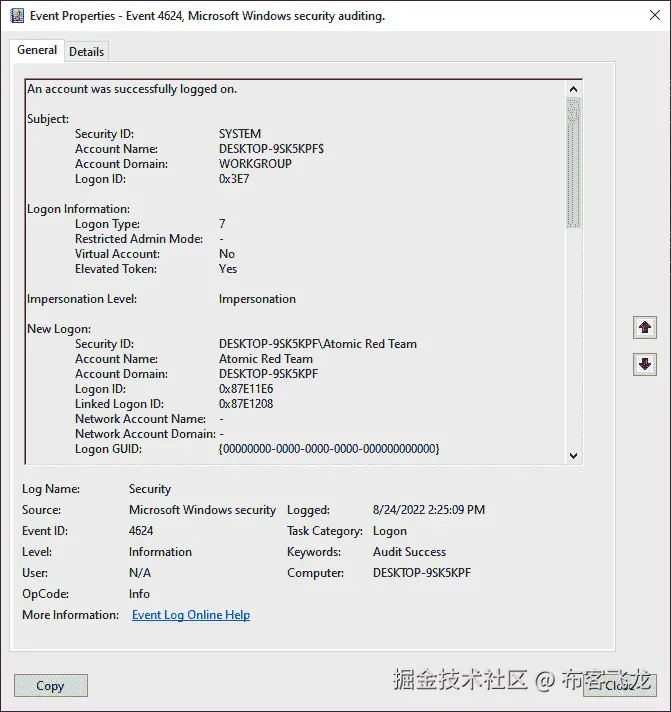671x712 pixels.
Task: Click 'DESKTOP-9SK5KPF\Atomic Red Team' Security ID
Action: (x=317, y=344)
